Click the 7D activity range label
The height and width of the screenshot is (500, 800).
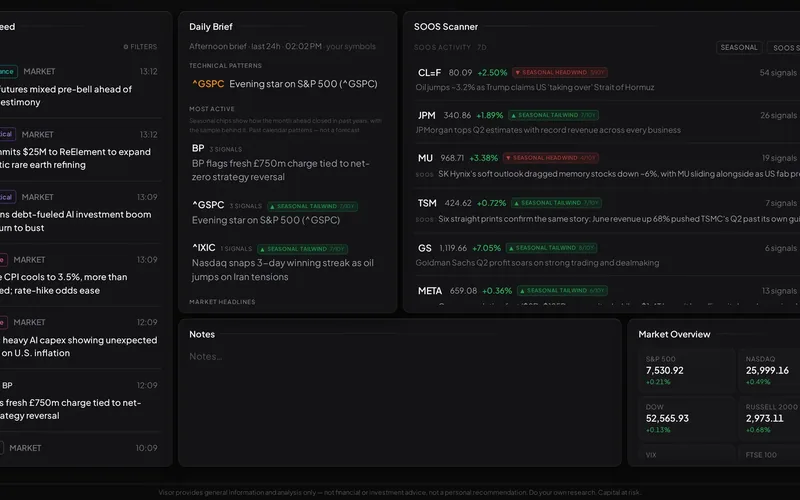[482, 47]
